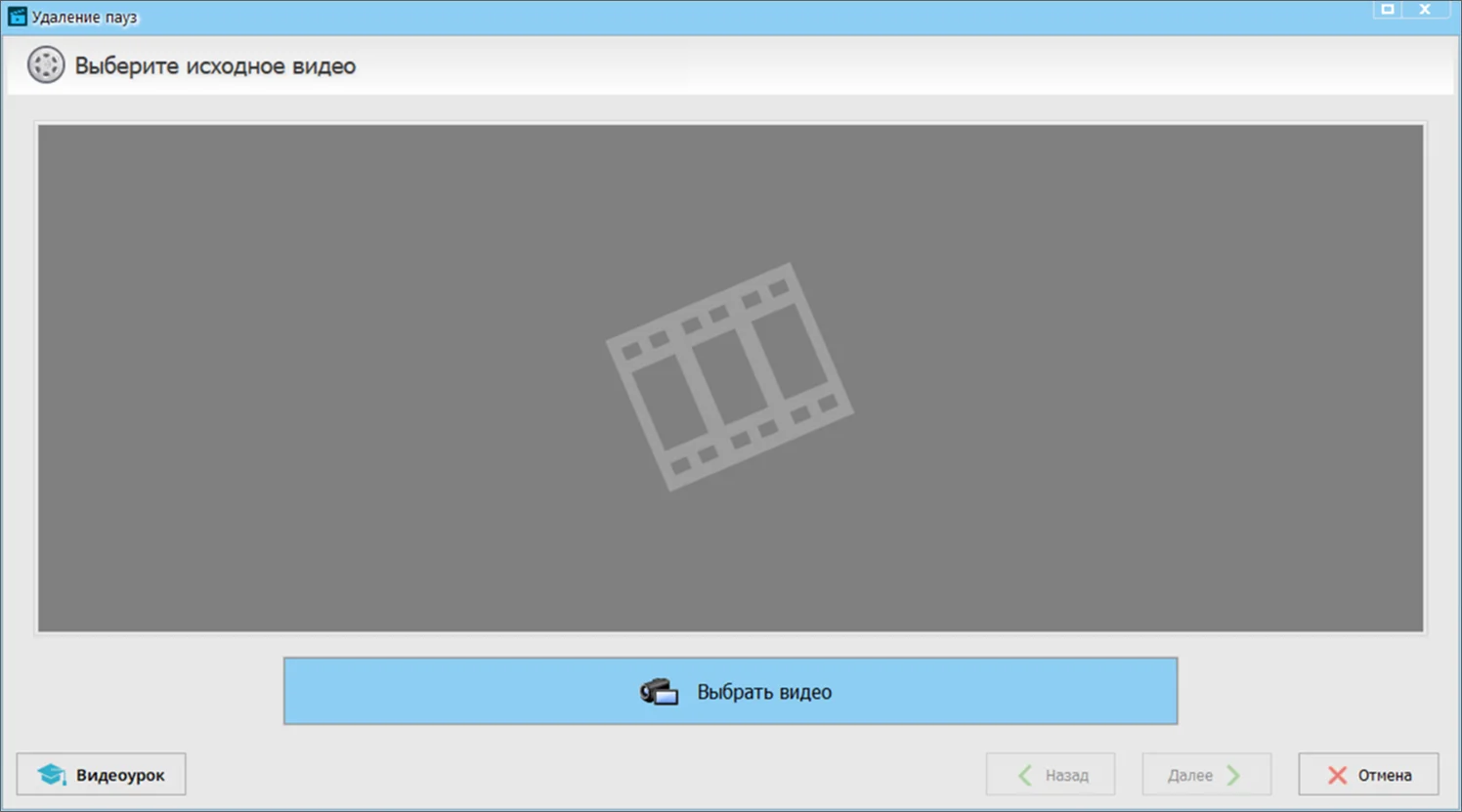Click the green left arrow beside Назад
The height and width of the screenshot is (812, 1462).
click(1024, 775)
